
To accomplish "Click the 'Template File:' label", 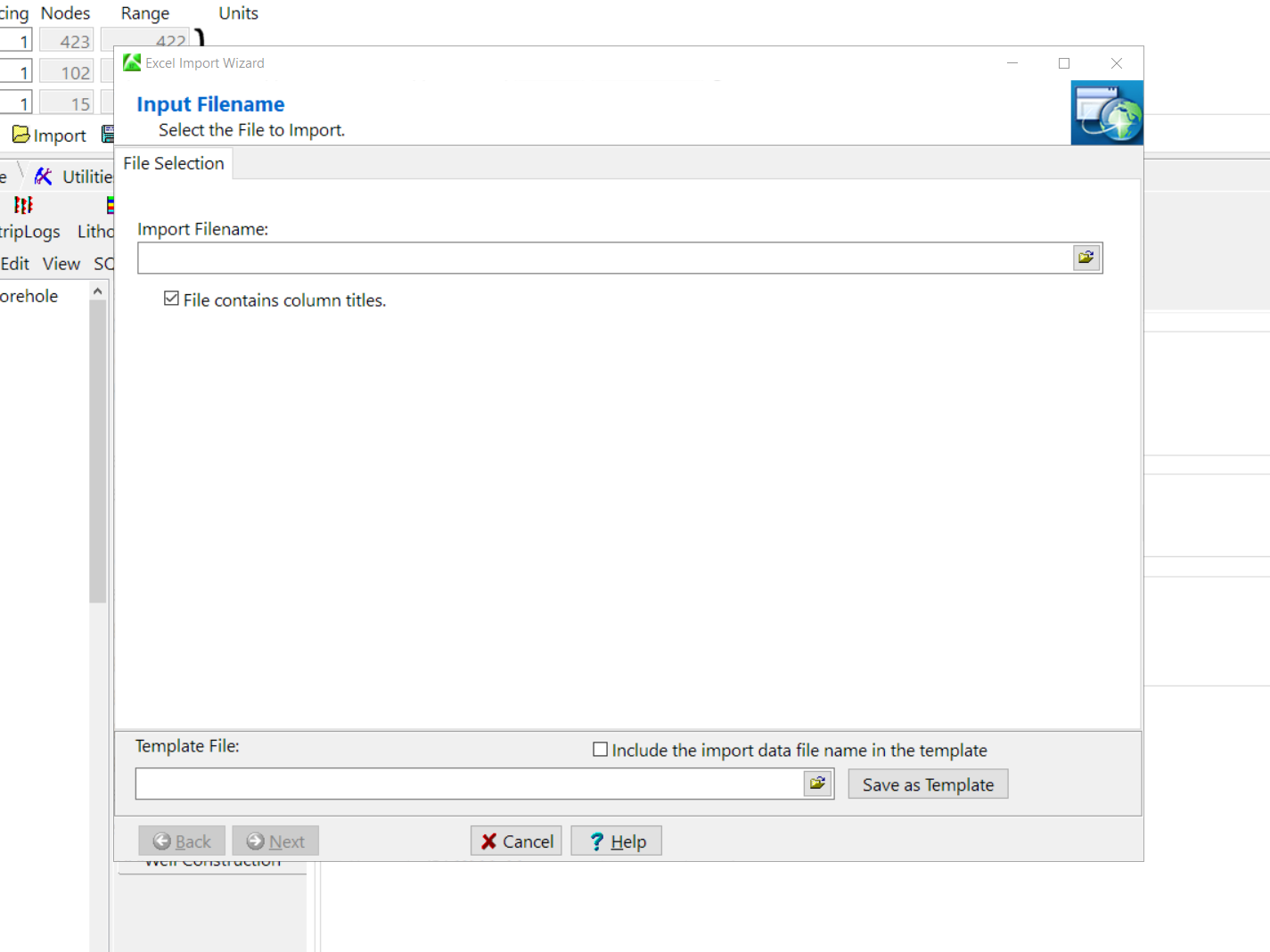I will tap(187, 746).
